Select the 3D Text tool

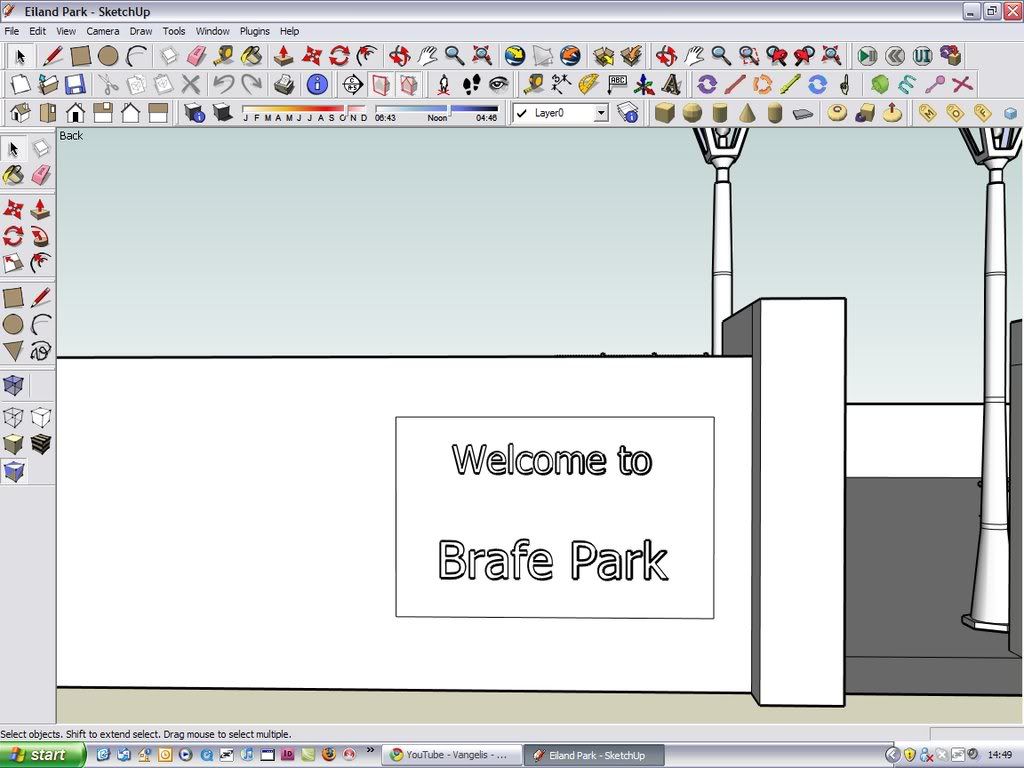pyautogui.click(x=671, y=84)
